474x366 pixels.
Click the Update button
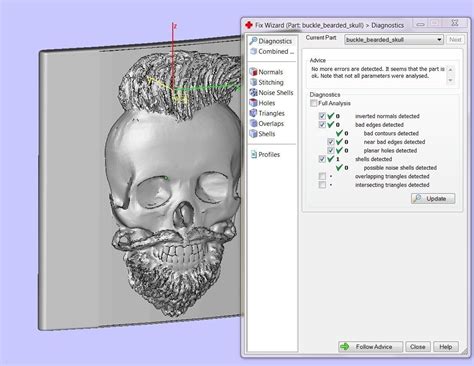pos(433,199)
